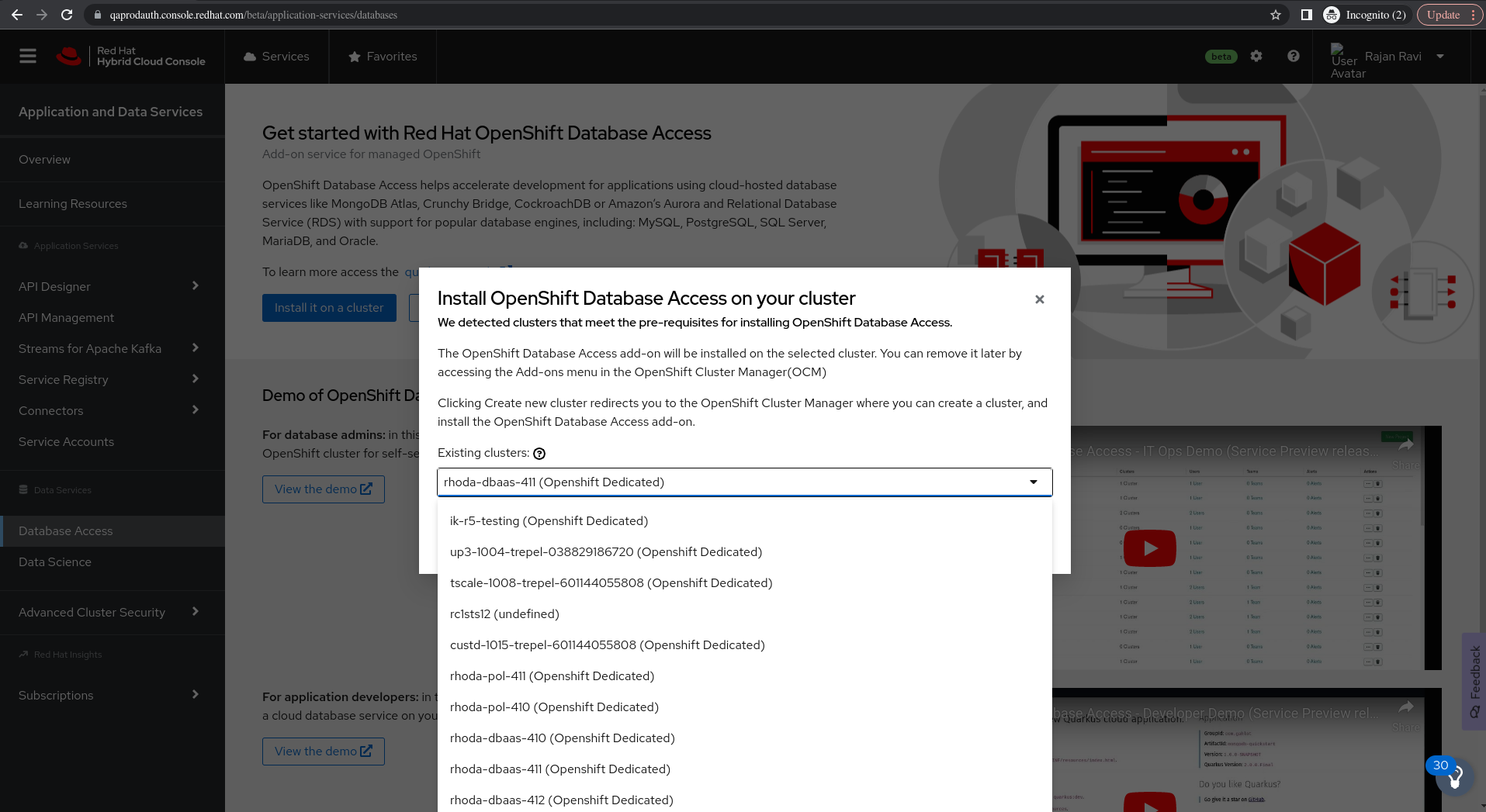
Task: Open the Chrome three-dot menu
Action: (x=1473, y=15)
